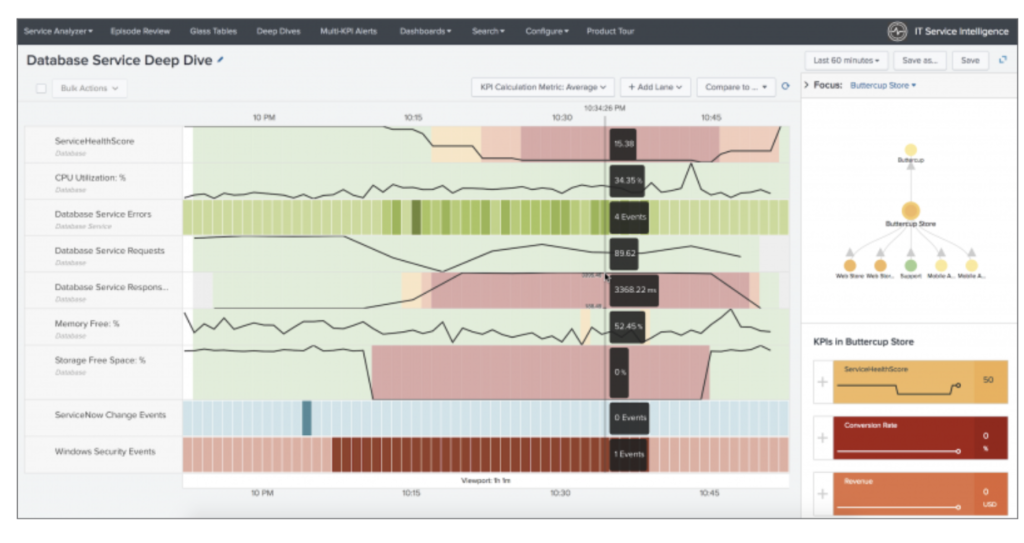Toggle the select-all lanes checkbox

coord(41,88)
